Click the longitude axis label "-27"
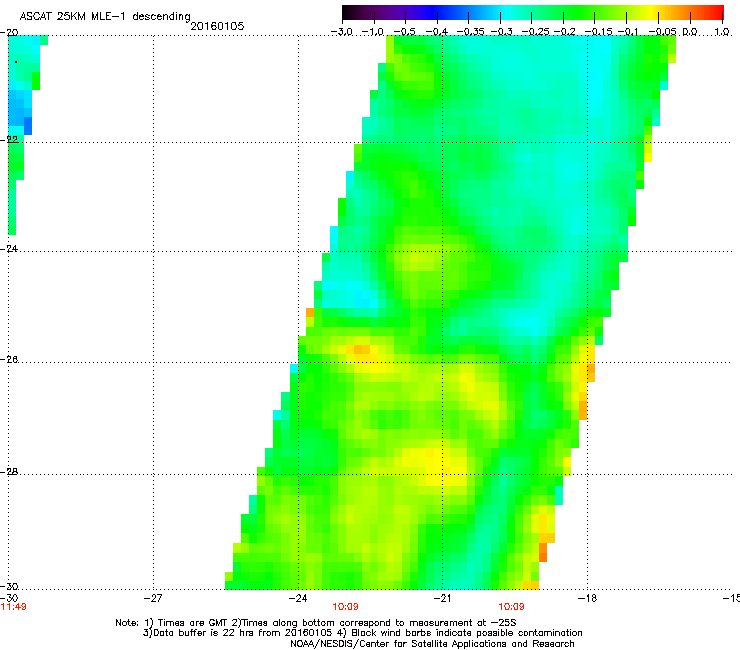Screen dimensions: 740x650 [153, 598]
